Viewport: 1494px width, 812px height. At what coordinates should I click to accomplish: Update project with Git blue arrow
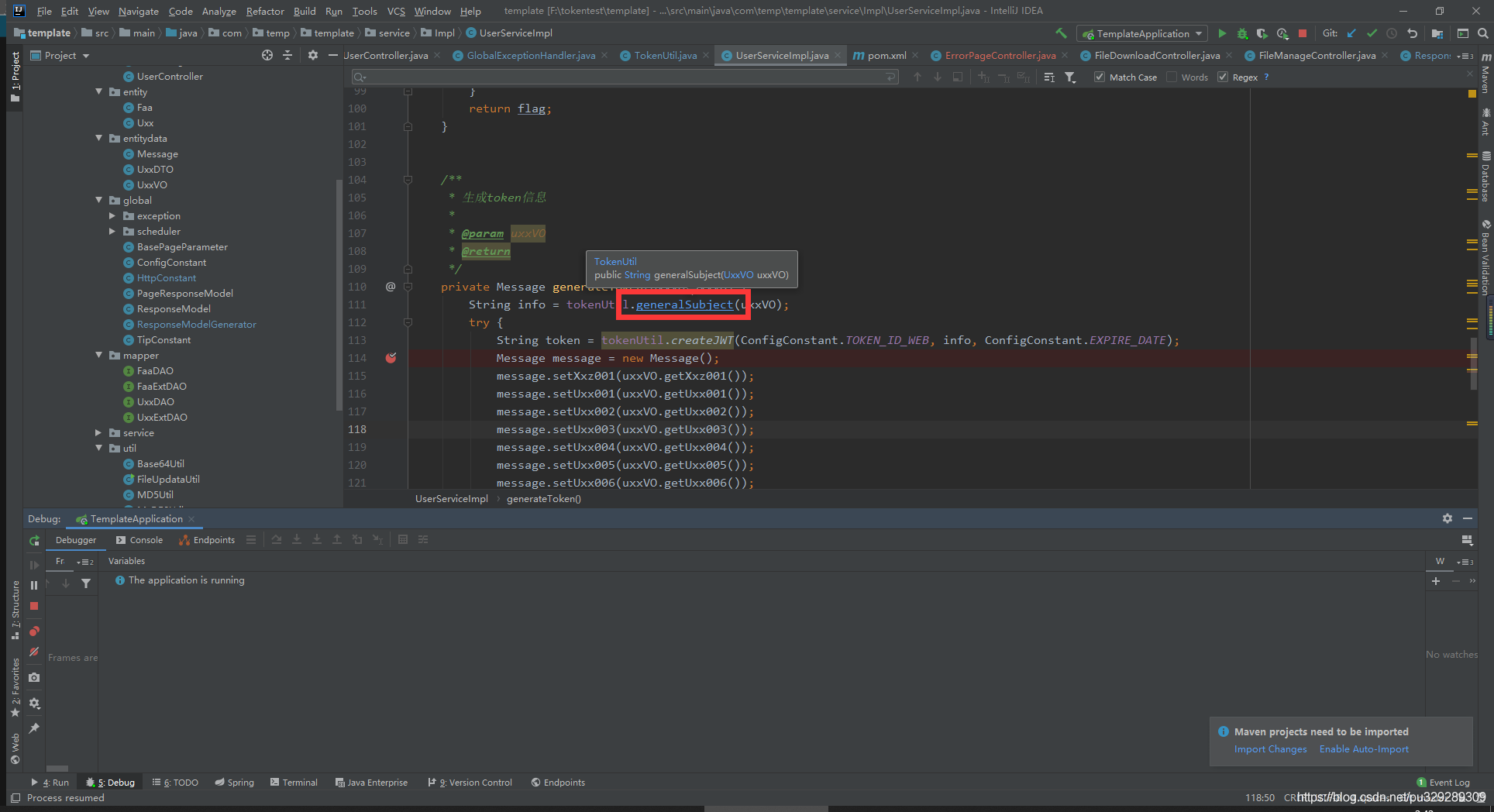(x=1351, y=33)
